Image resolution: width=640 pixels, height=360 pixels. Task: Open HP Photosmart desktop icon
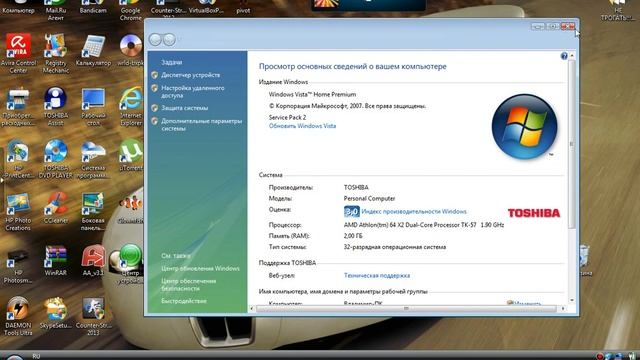18,264
